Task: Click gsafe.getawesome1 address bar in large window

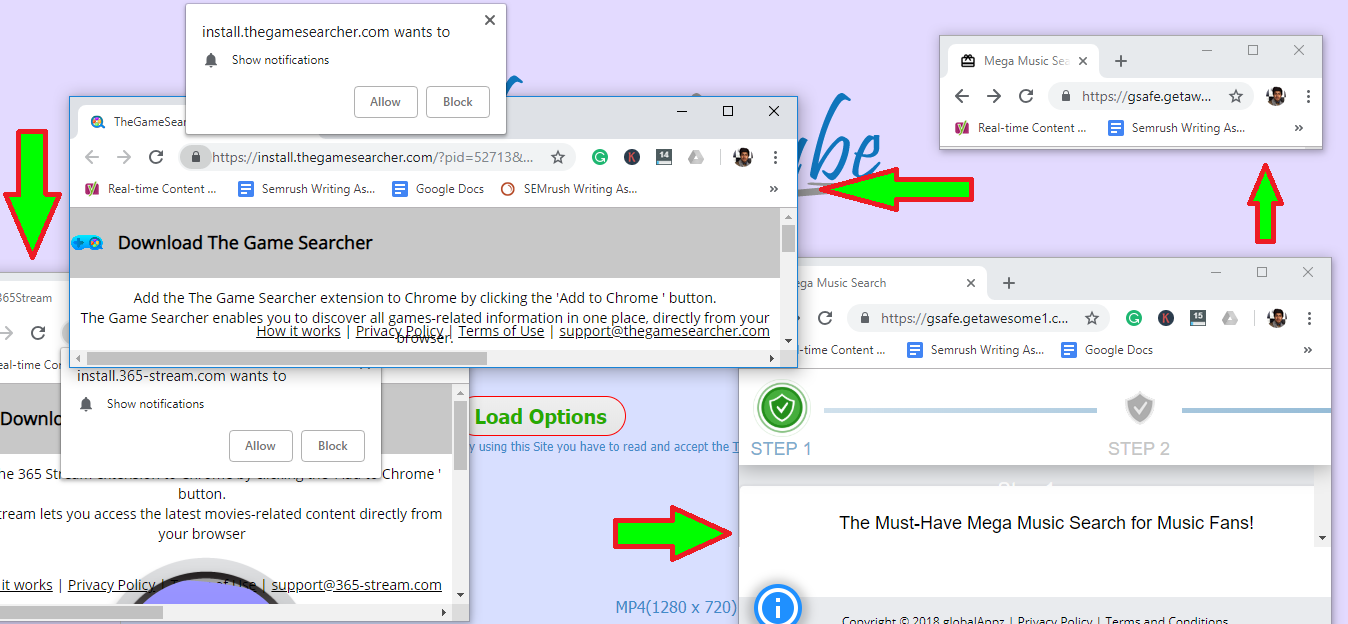Action: tap(978, 318)
